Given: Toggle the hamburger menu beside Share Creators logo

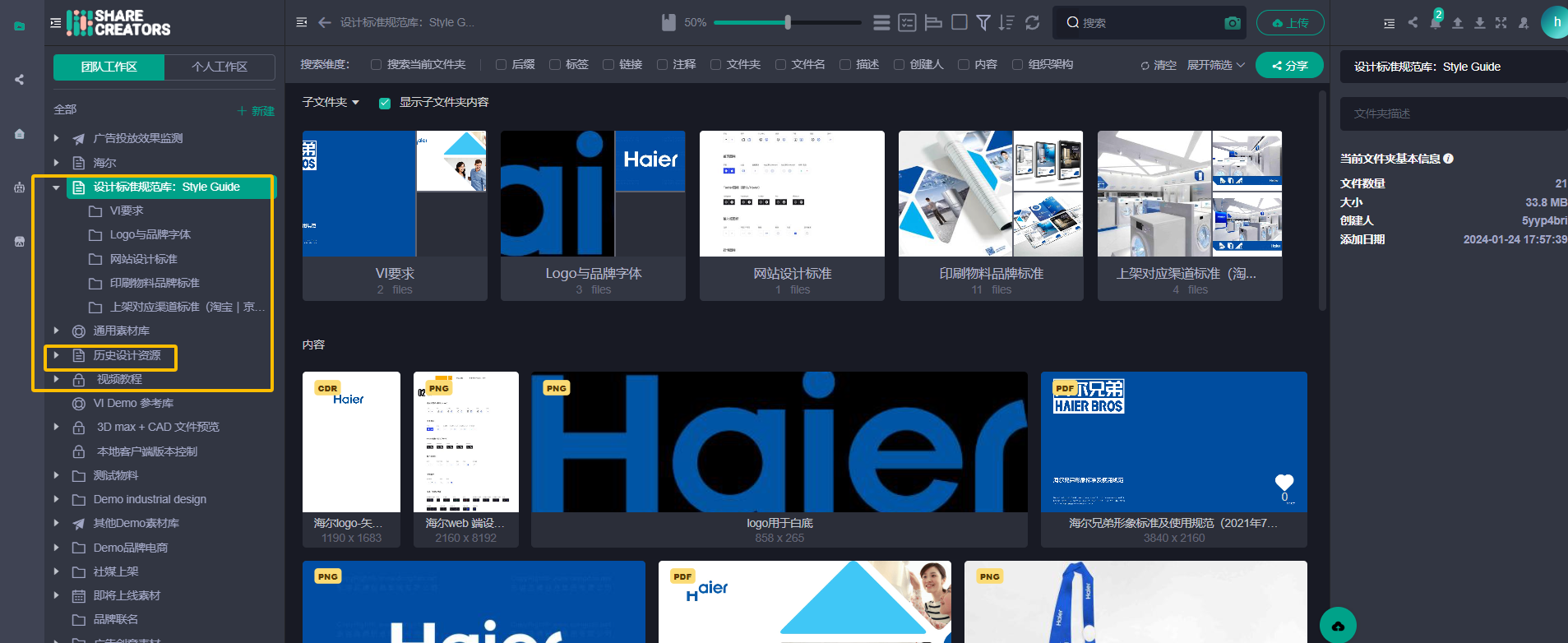Looking at the screenshot, I should click(x=55, y=23).
